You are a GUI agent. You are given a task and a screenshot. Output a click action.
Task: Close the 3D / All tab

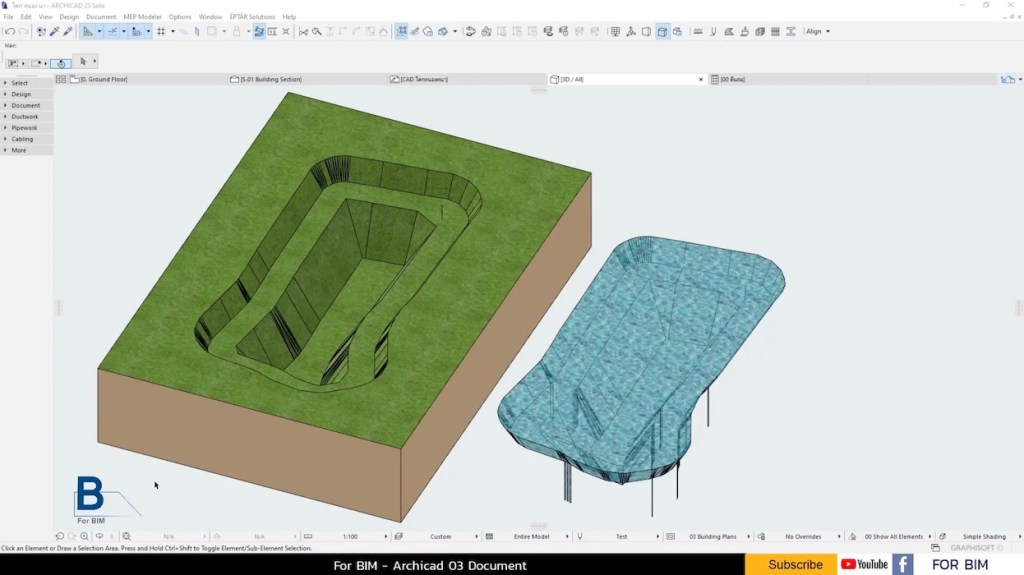[702, 79]
